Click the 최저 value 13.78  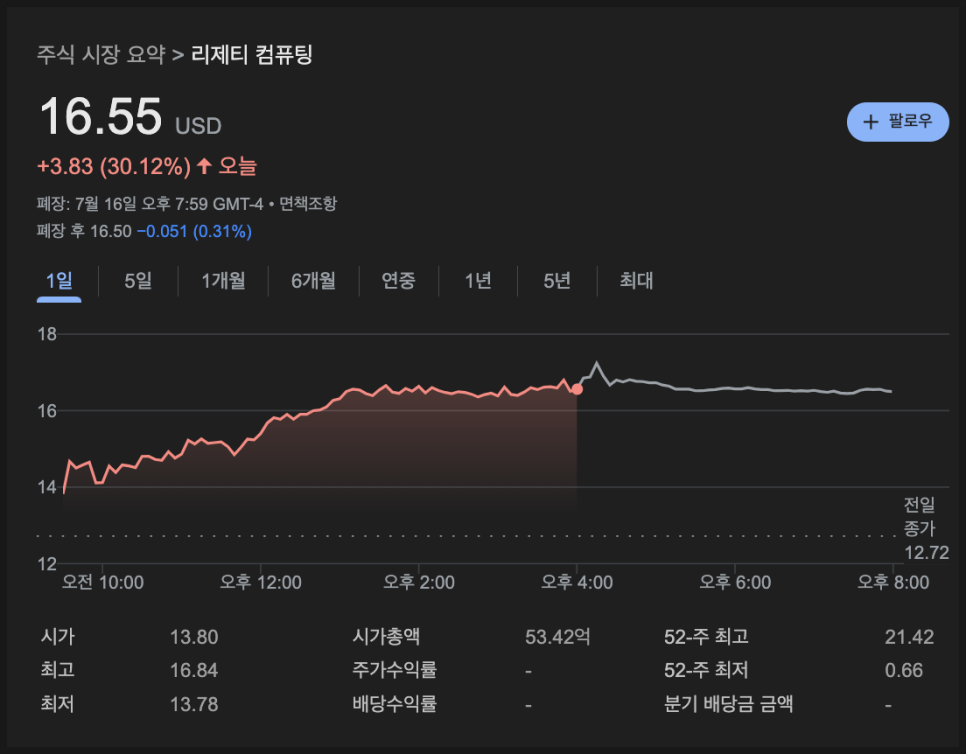[194, 704]
